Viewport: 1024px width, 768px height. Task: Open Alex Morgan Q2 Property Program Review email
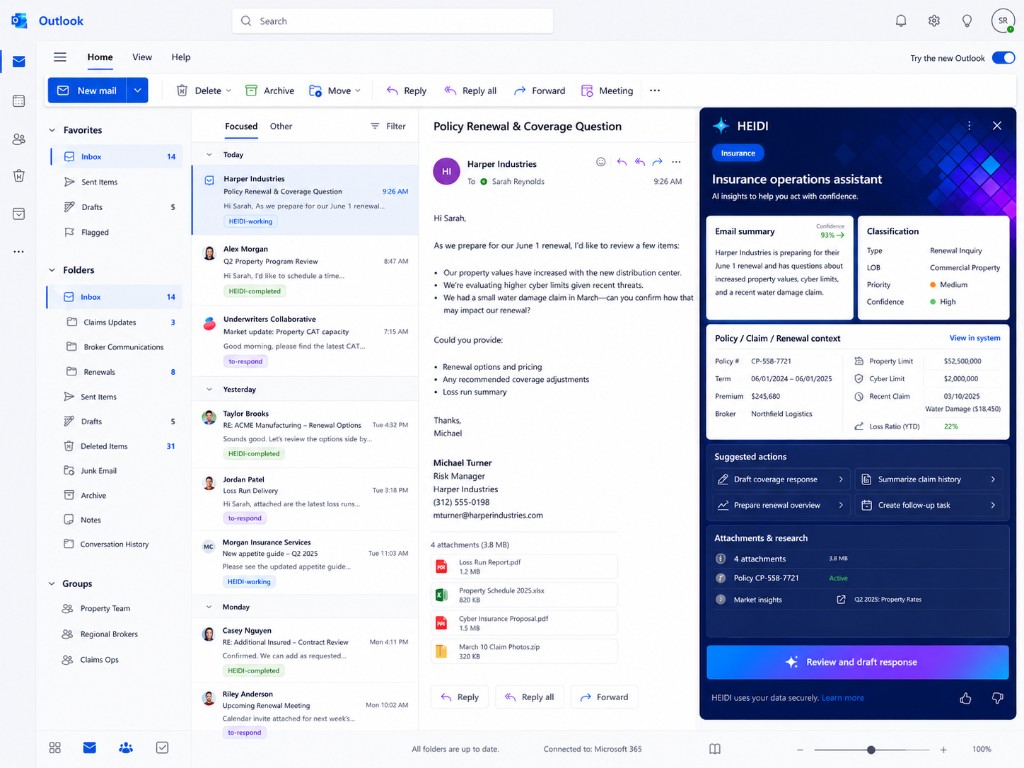click(x=306, y=270)
